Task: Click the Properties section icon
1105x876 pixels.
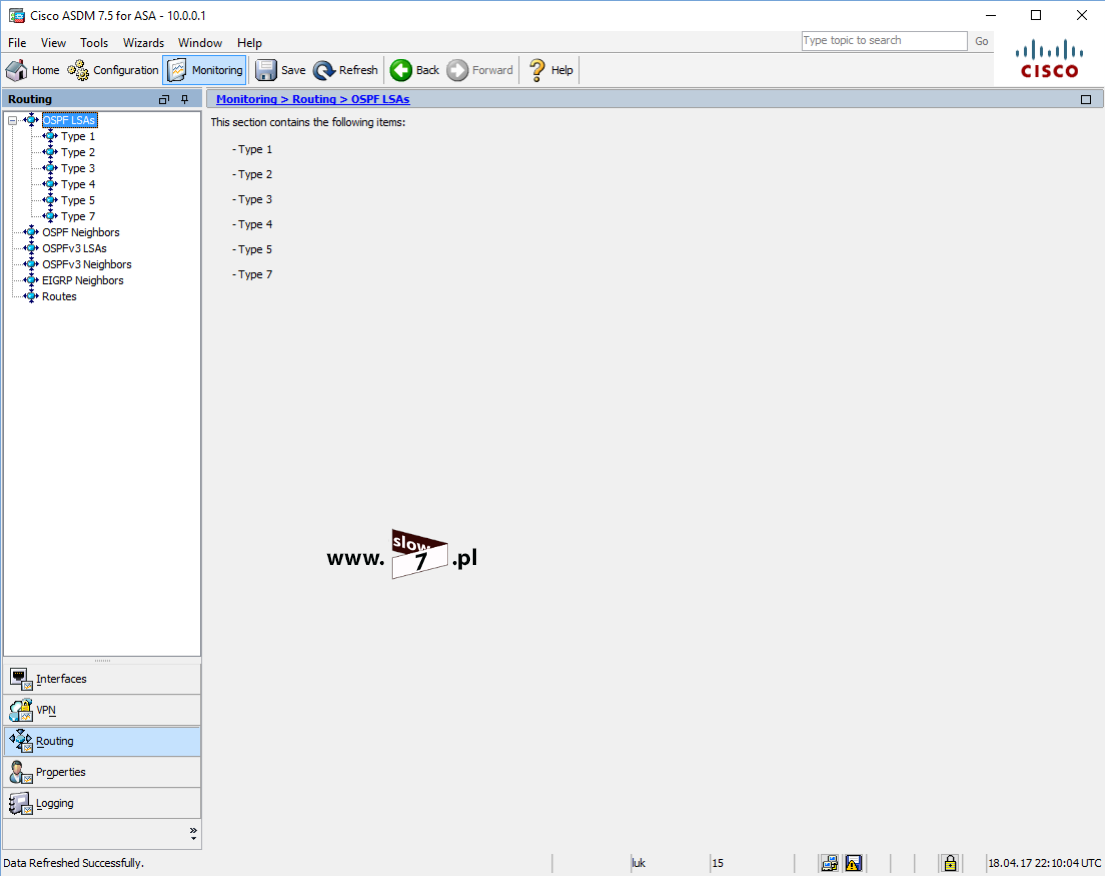Action: [x=21, y=772]
